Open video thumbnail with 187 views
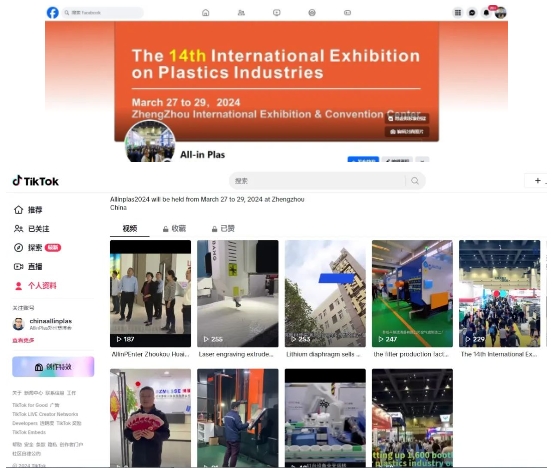552x471 pixels. [150, 294]
